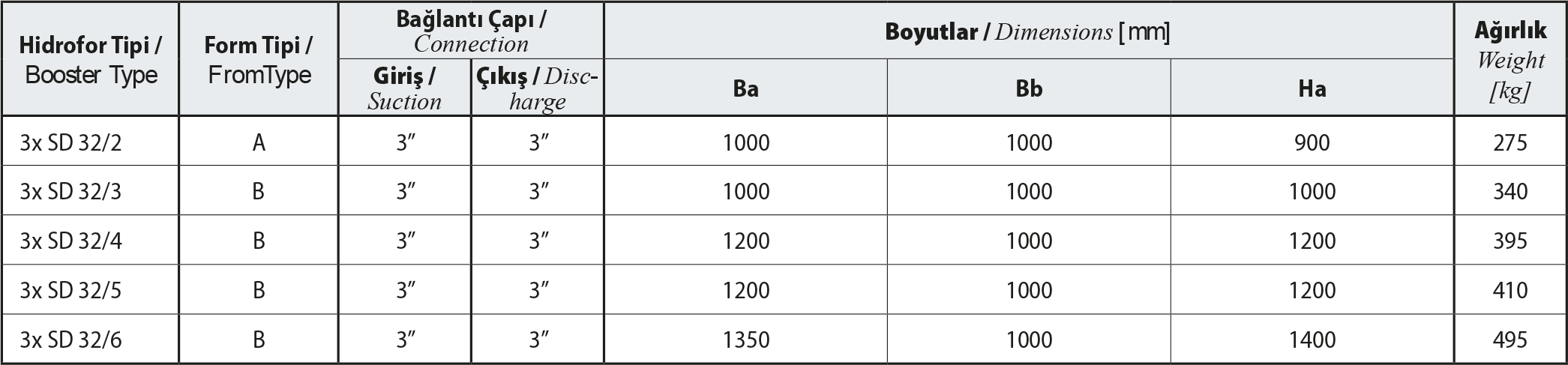Click form type A cell
This screenshot has height=365, width=1568.
[x=258, y=142]
